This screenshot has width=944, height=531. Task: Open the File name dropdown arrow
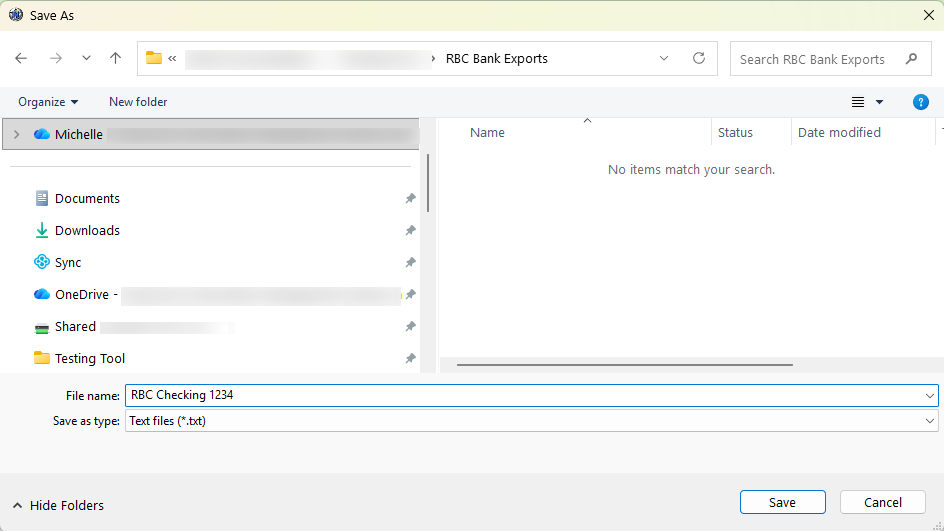click(x=930, y=396)
